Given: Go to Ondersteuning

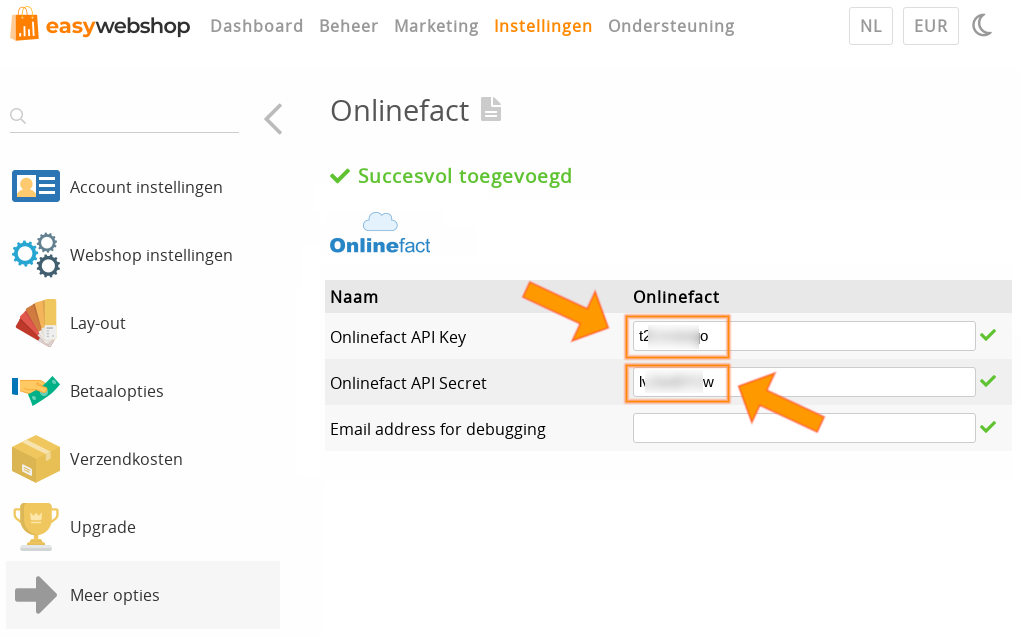Looking at the screenshot, I should 671,26.
